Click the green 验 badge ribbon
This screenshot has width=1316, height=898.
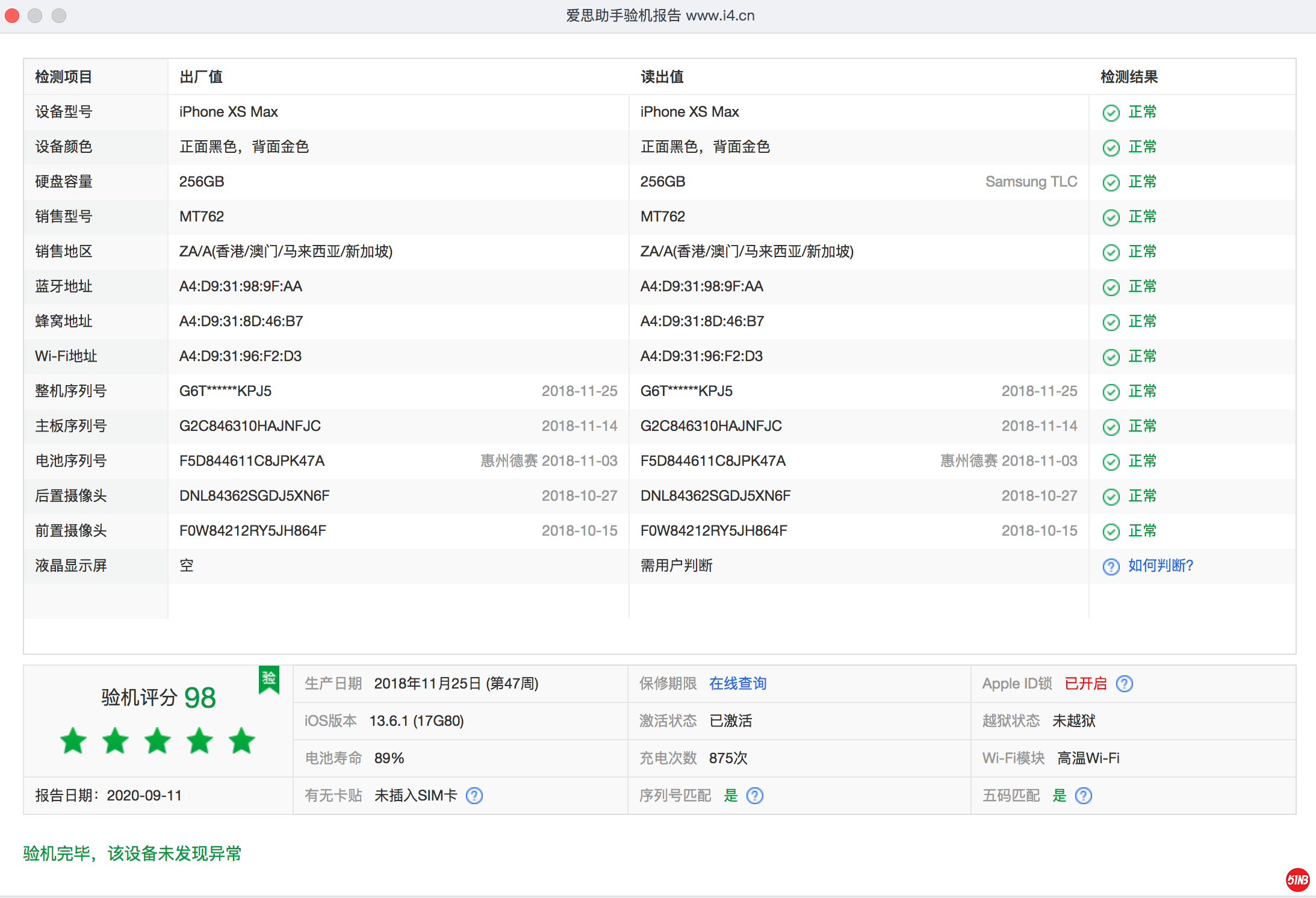[269, 680]
